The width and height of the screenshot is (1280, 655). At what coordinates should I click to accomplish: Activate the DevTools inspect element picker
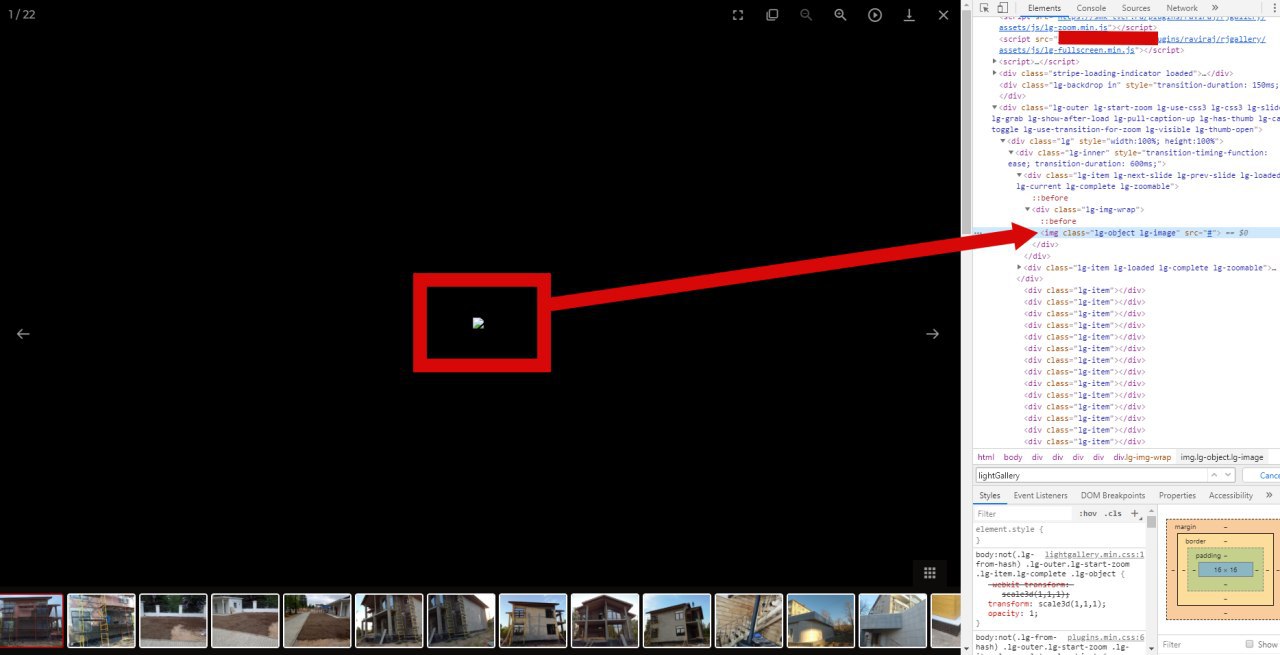[985, 8]
